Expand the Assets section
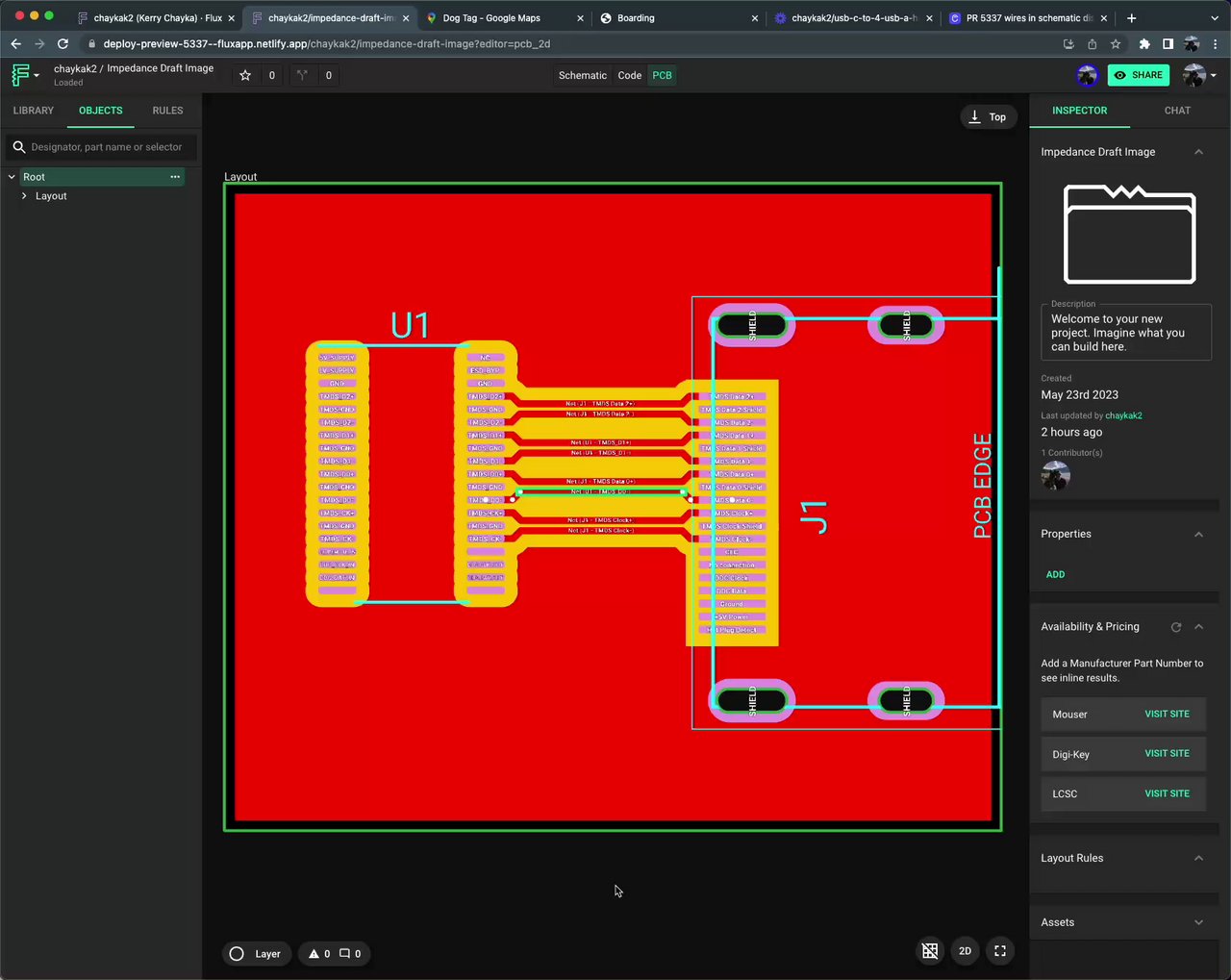The height and width of the screenshot is (980, 1231). pos(1198,922)
